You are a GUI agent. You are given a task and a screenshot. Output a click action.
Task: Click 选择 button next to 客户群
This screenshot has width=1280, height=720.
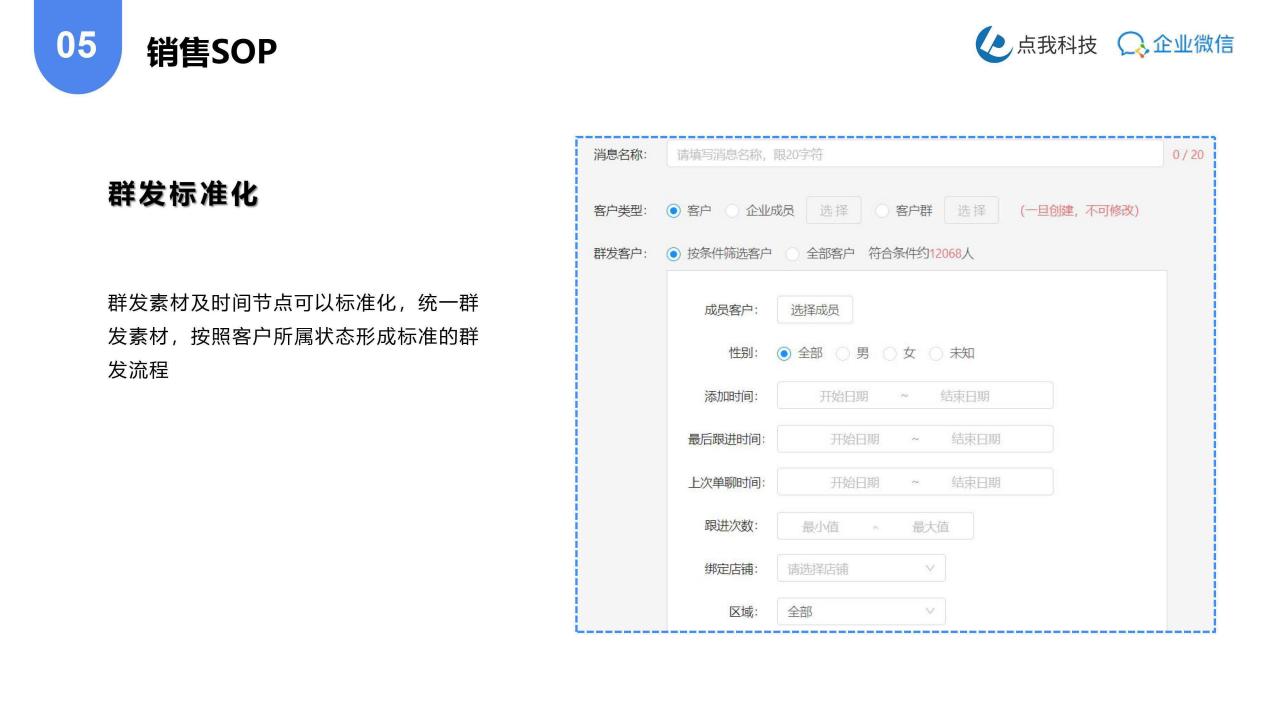pyautogui.click(x=971, y=211)
